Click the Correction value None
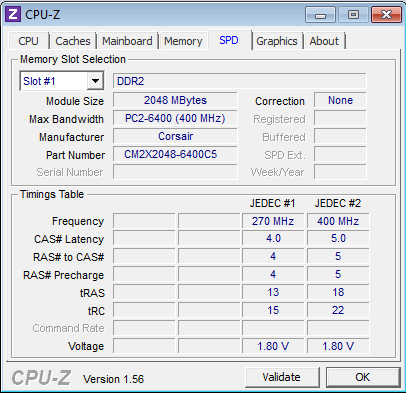Image resolution: width=406 pixels, height=393 pixels. click(x=340, y=100)
